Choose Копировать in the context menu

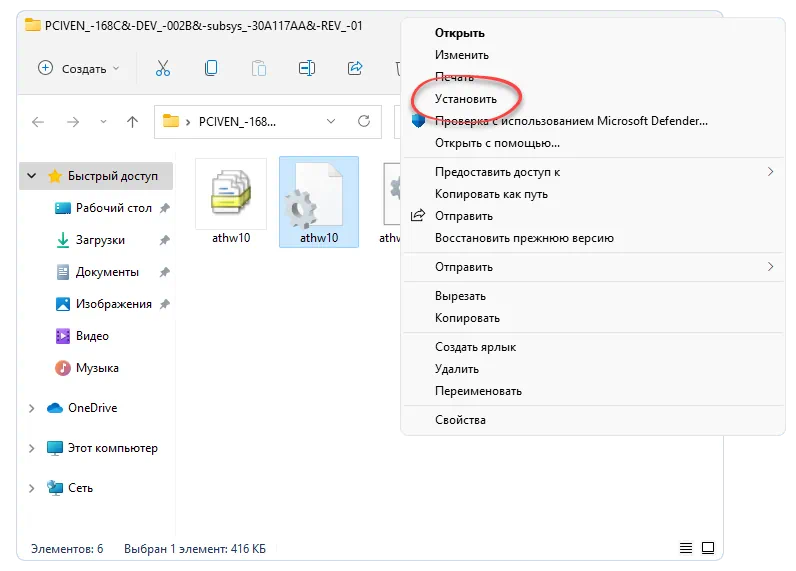point(467,318)
